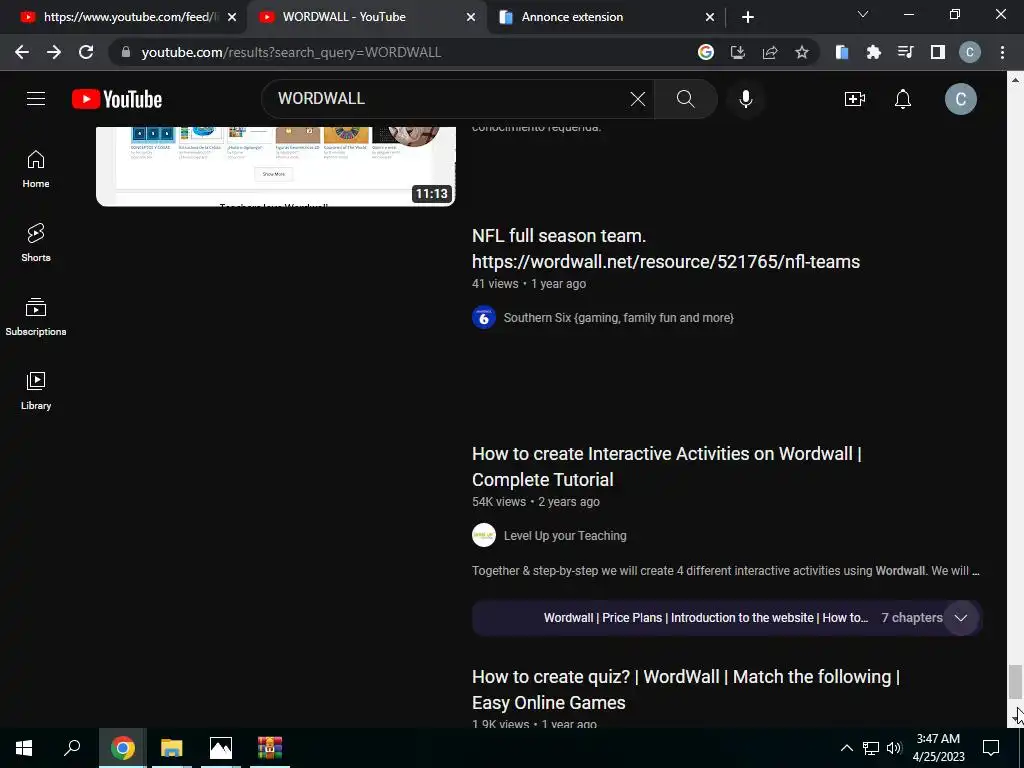The height and width of the screenshot is (768, 1024).
Task: Open the YouTube account avatar menu
Action: (961, 99)
